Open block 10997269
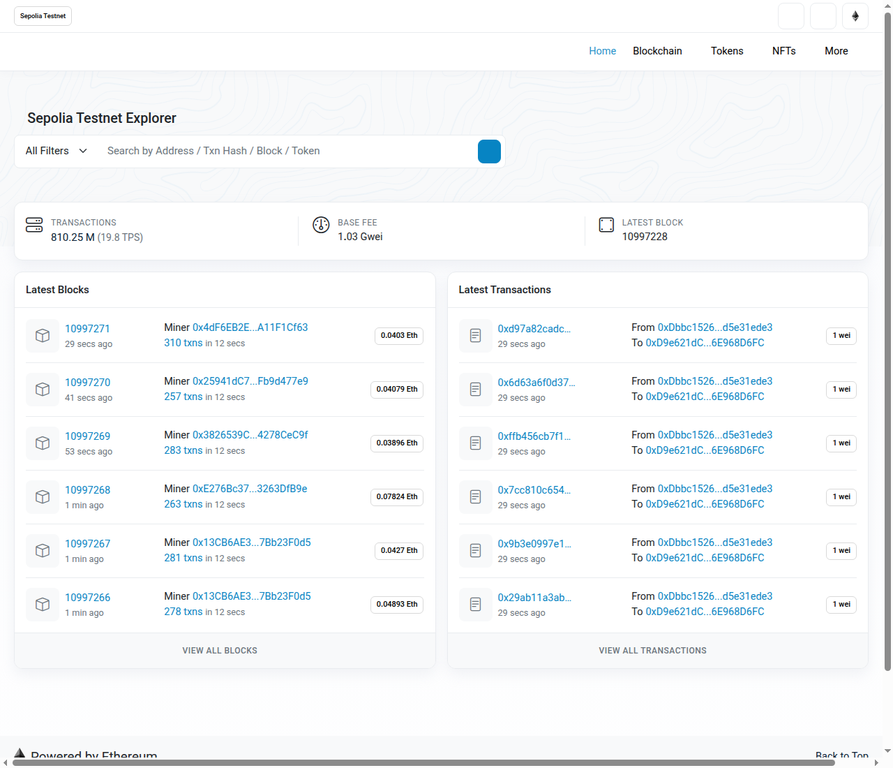Image resolution: width=893 pixels, height=768 pixels. point(88,436)
